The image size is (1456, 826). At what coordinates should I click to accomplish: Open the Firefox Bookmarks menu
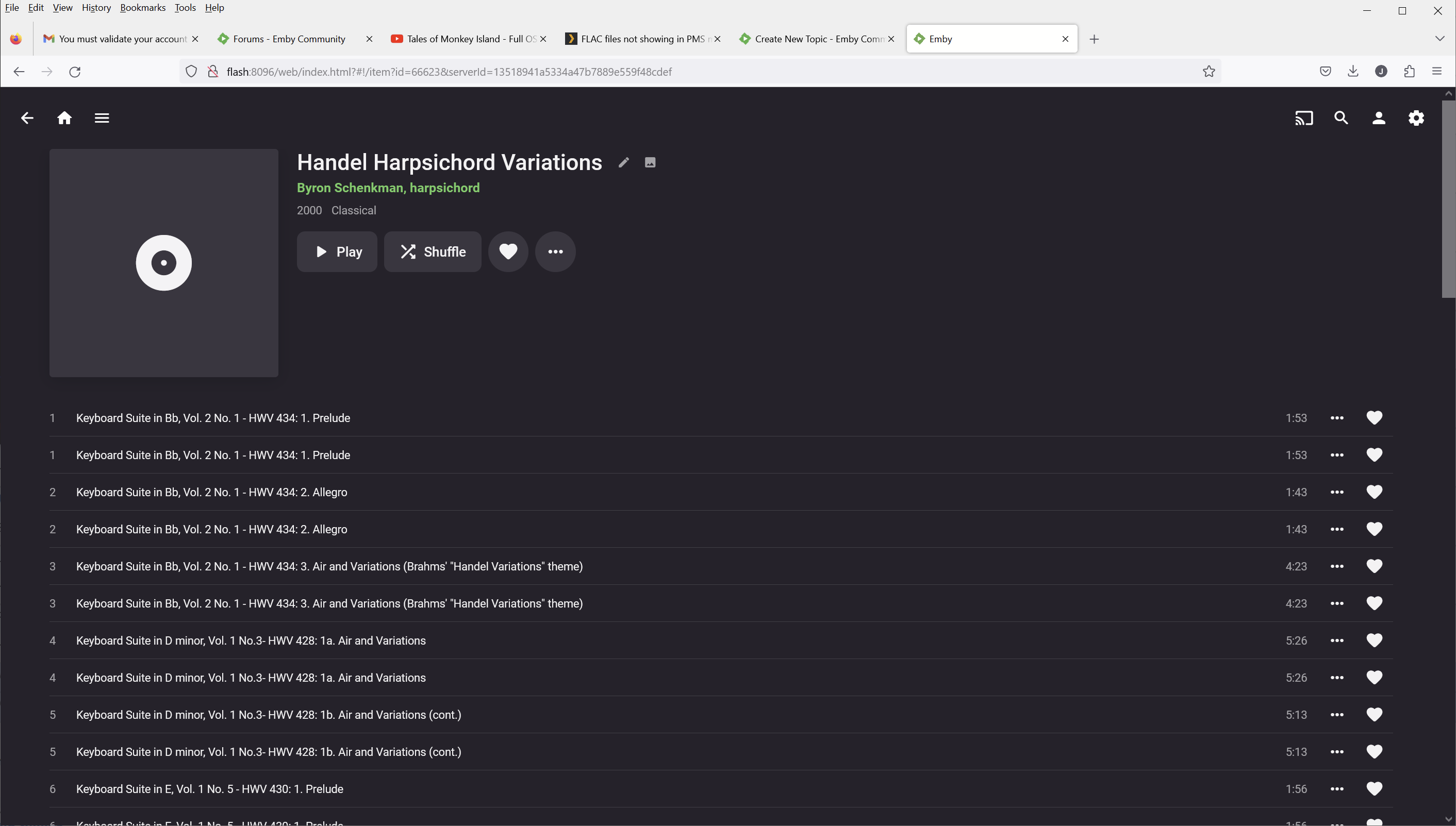click(142, 7)
